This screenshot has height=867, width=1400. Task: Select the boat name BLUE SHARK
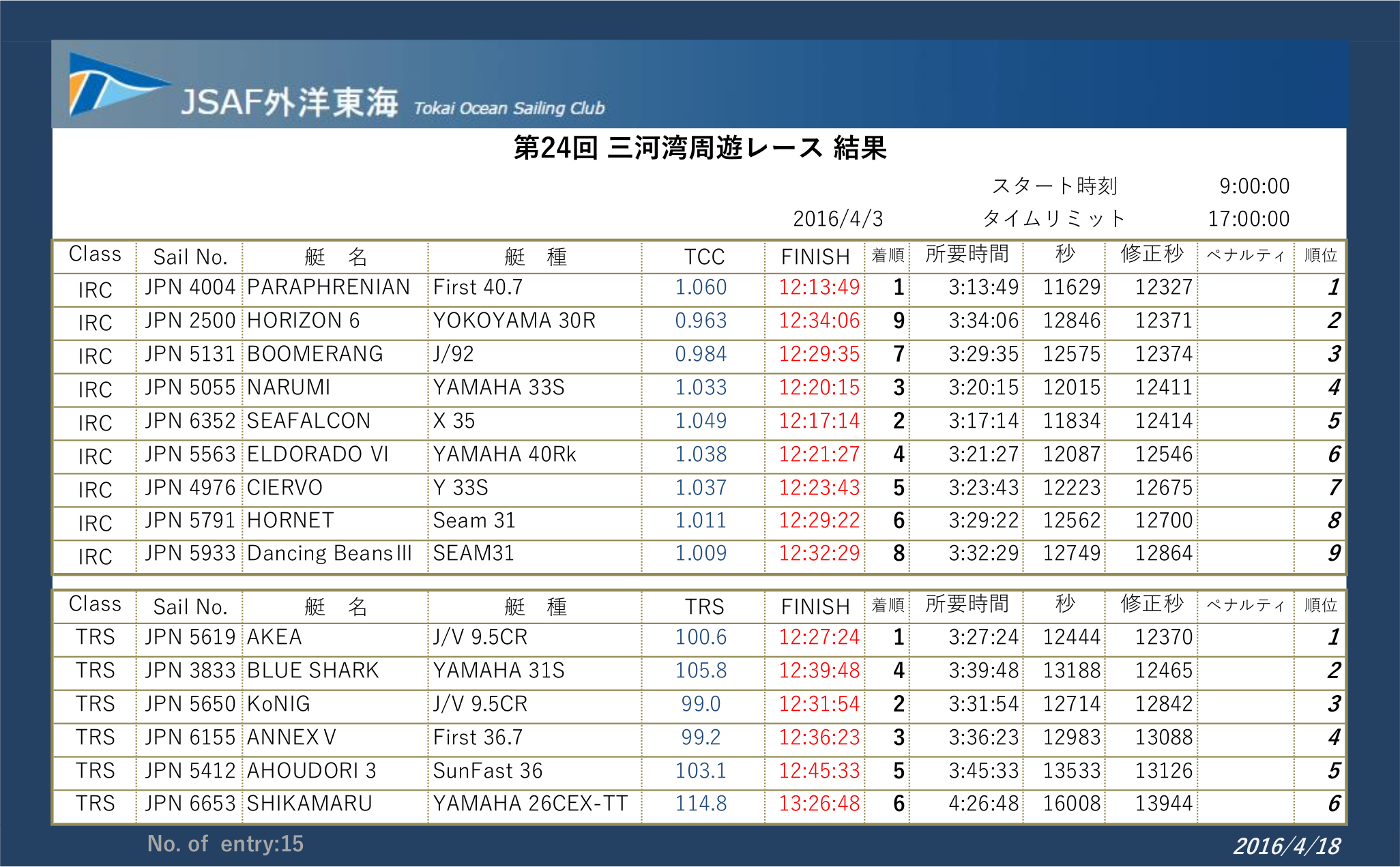tap(312, 671)
